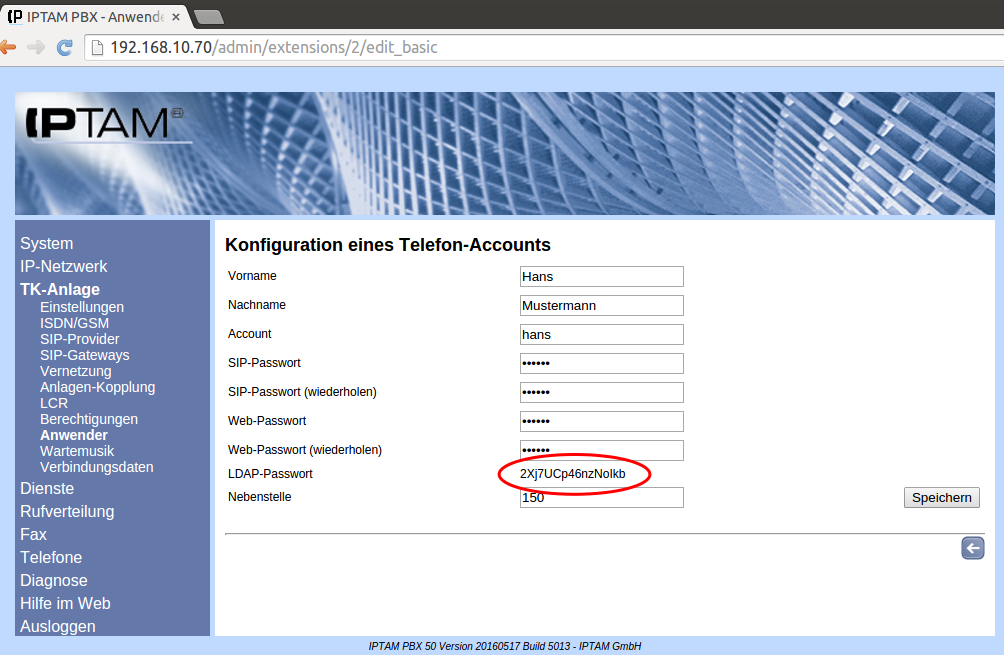Open the System menu

coord(46,243)
